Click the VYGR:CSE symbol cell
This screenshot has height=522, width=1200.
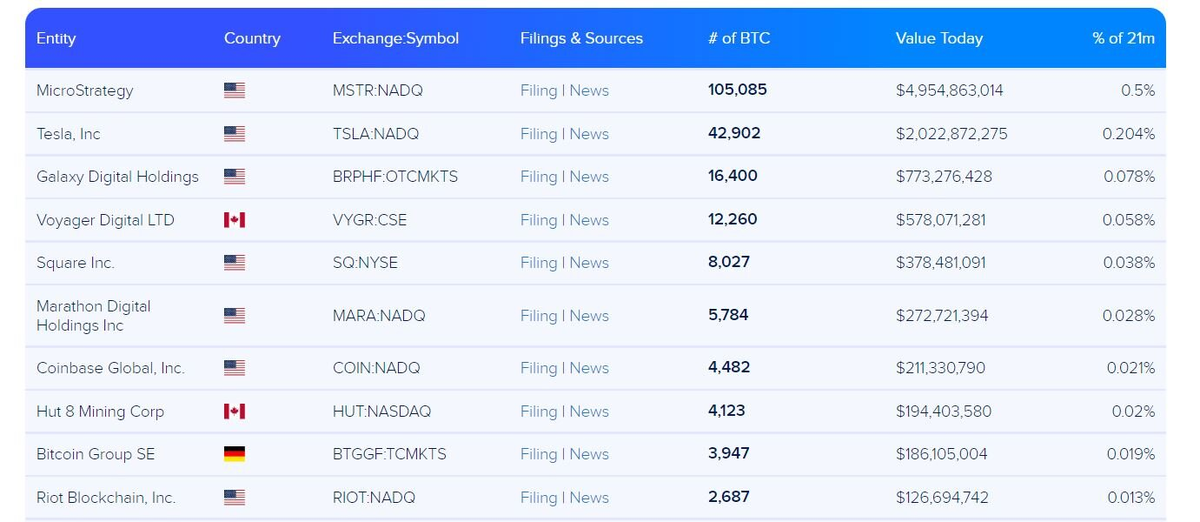[370, 219]
